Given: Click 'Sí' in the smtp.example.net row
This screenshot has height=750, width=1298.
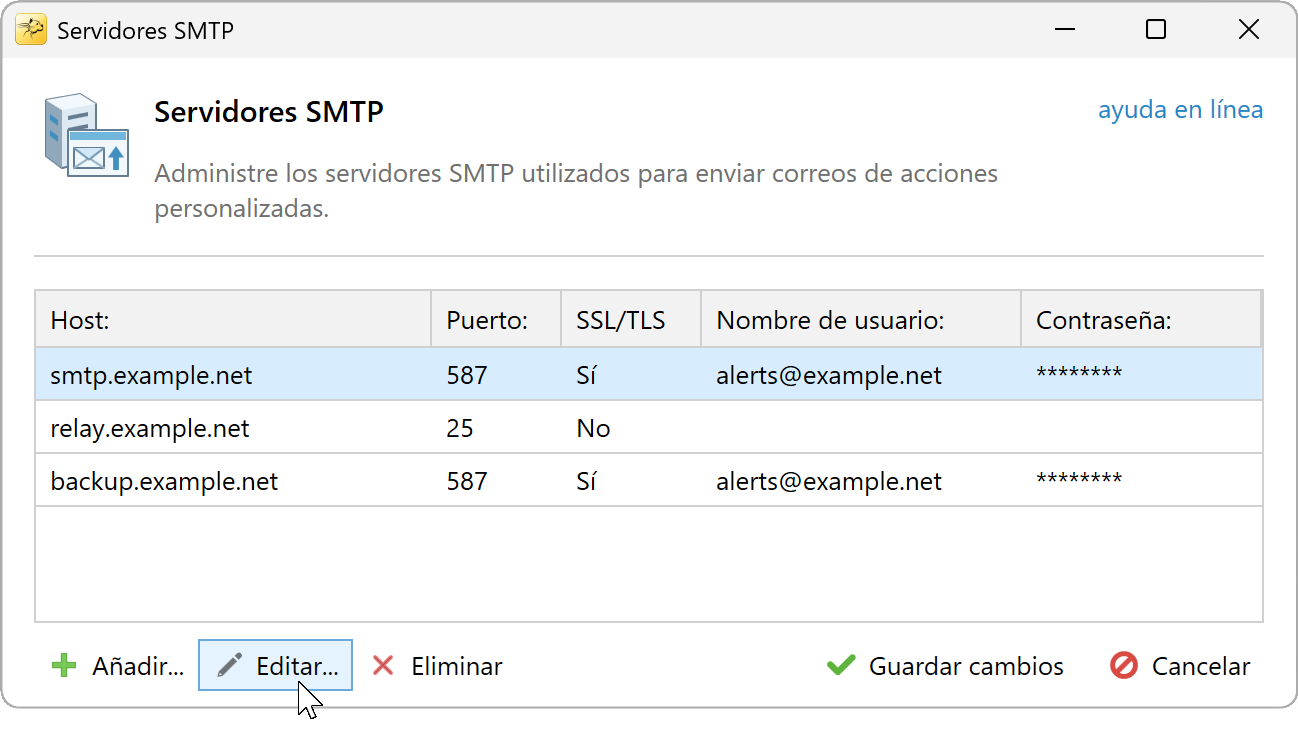Looking at the screenshot, I should (586, 376).
